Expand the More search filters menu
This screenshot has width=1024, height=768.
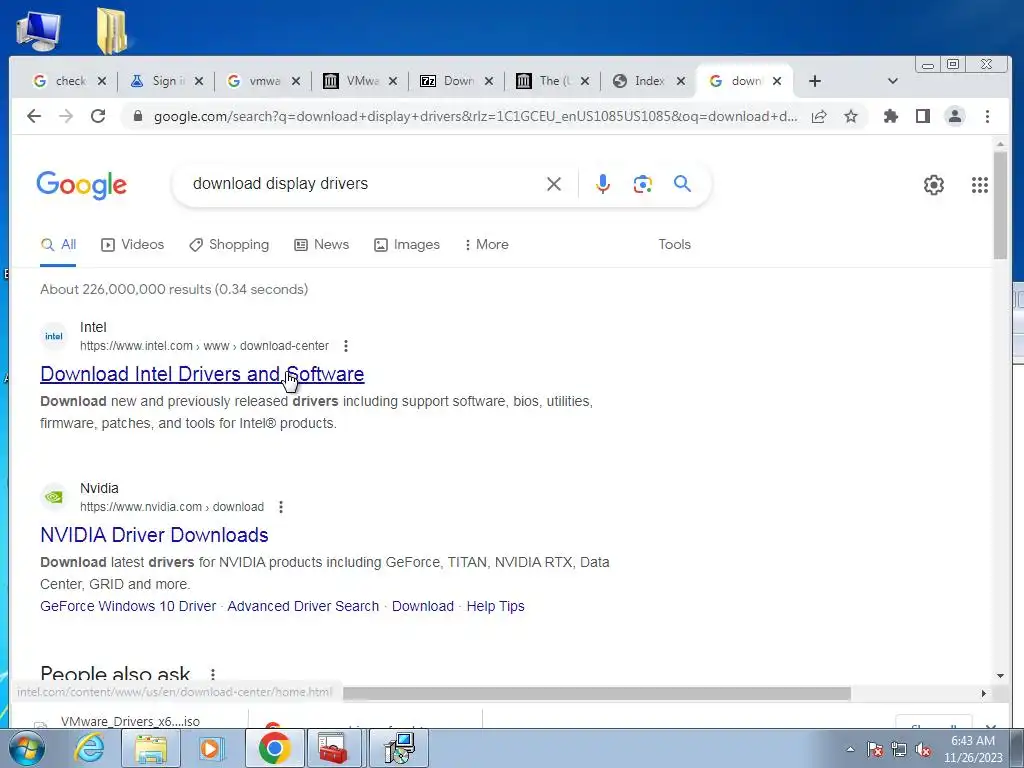pyautogui.click(x=487, y=244)
